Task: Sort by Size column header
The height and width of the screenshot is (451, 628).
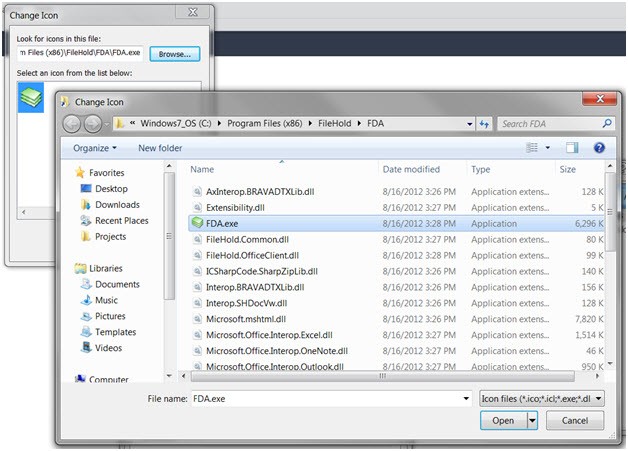Action: point(568,169)
